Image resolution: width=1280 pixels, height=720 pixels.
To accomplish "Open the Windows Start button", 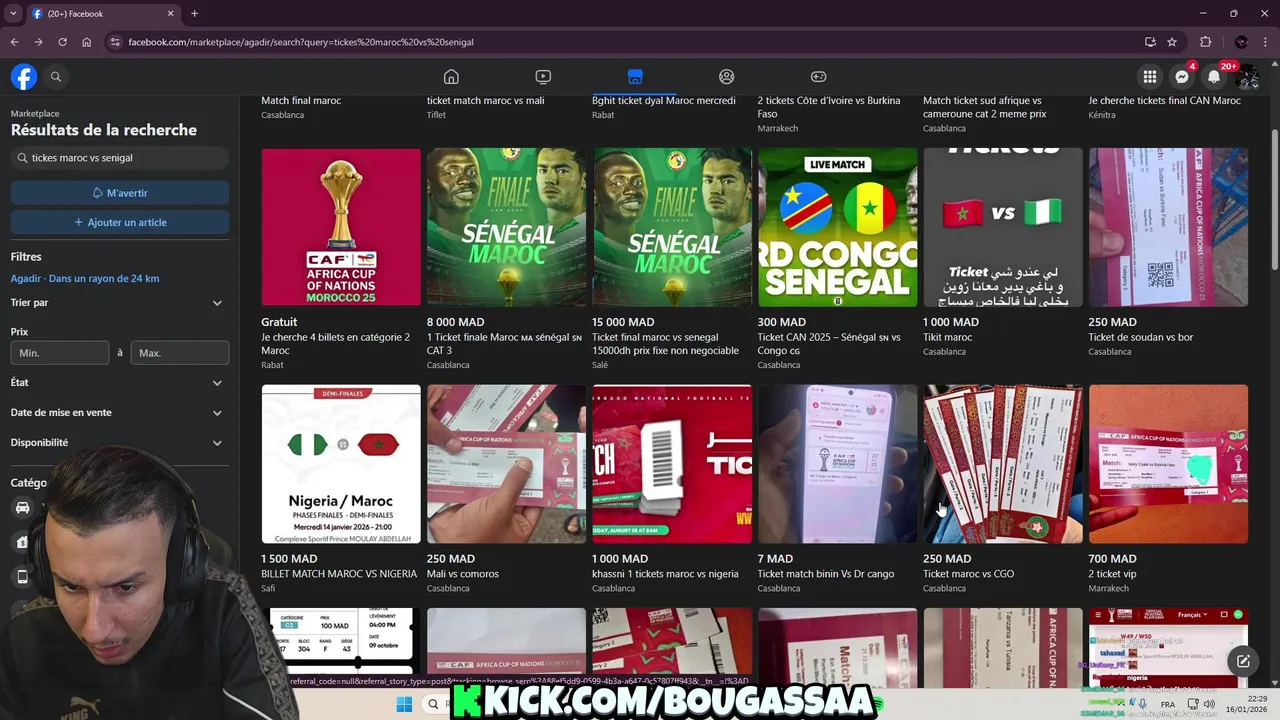I will (x=404, y=704).
